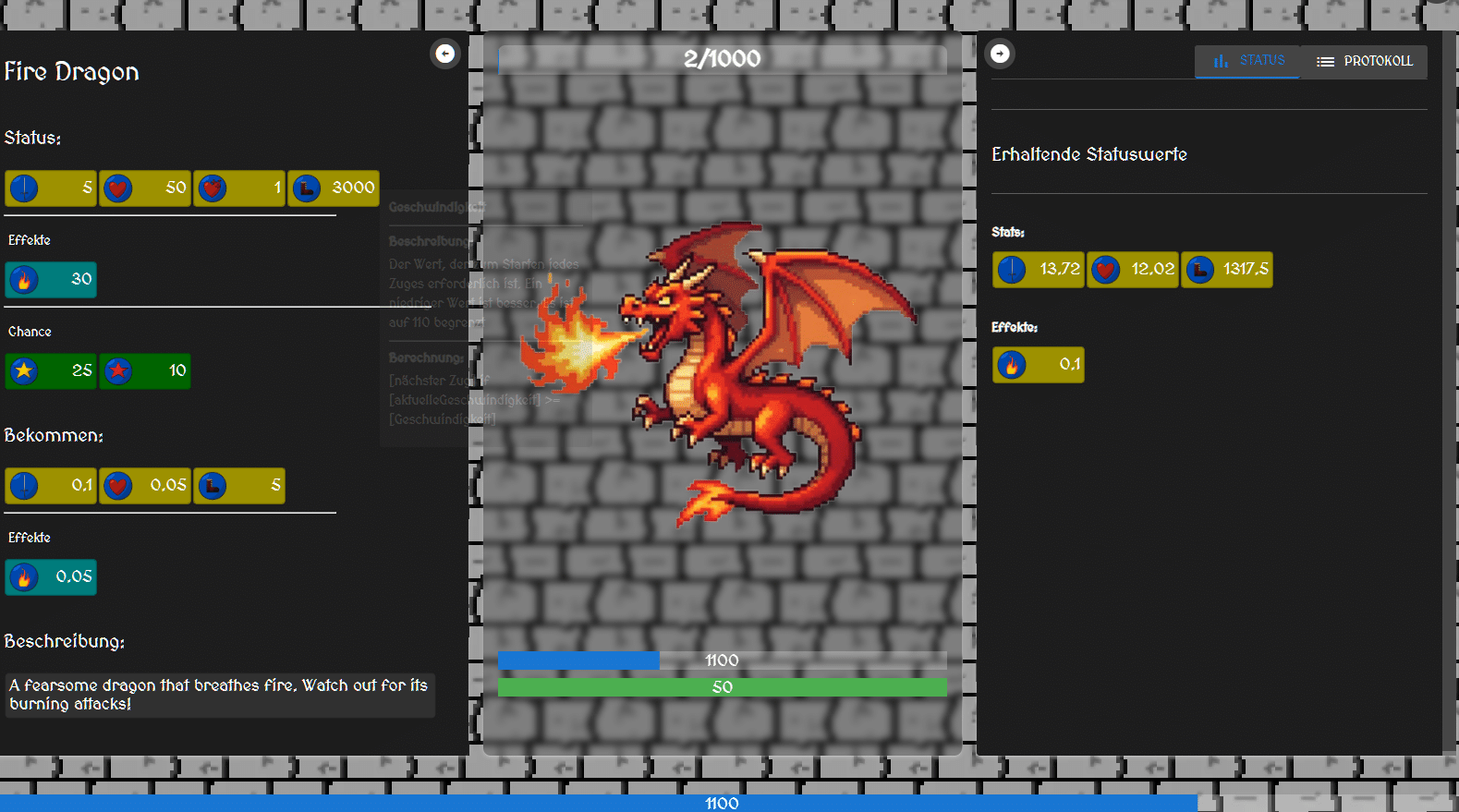Click the value "3000" in Status row
Screen dimensions: 1459x812
click(x=354, y=188)
